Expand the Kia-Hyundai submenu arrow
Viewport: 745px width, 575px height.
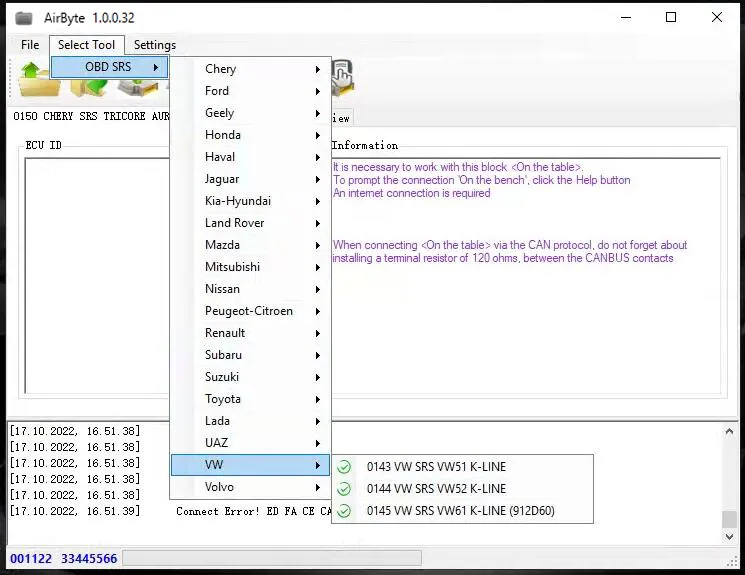point(318,201)
